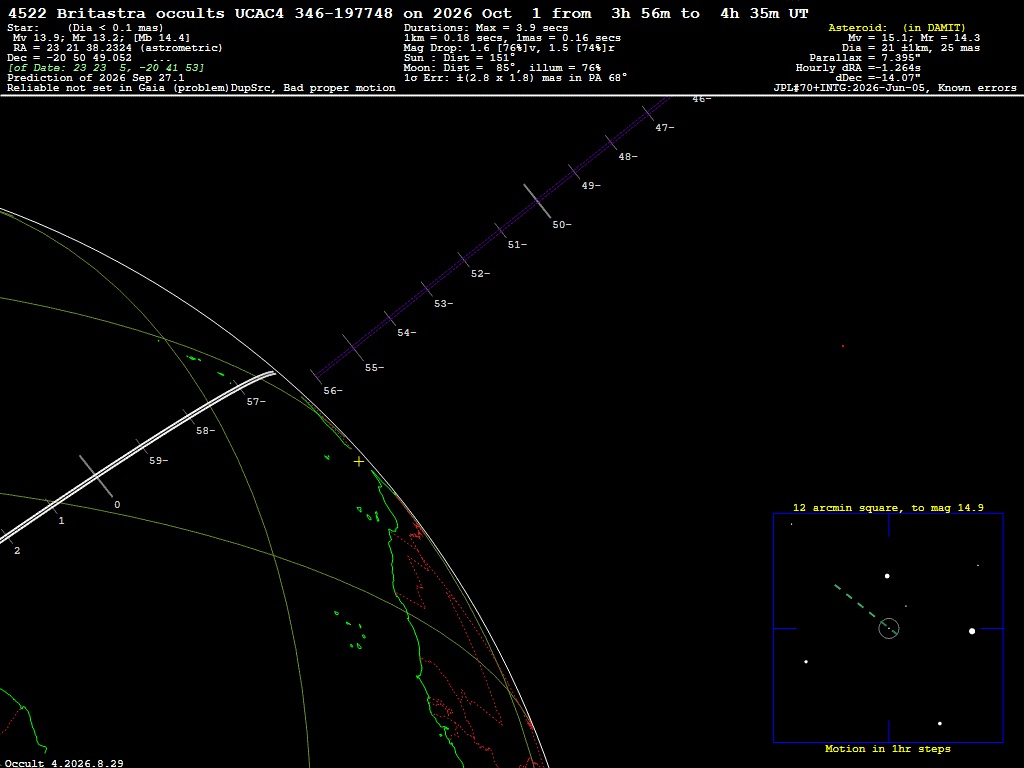This screenshot has height=768, width=1024.
Task: Click the event title 4522 Britastra occults
Action: click(116, 13)
